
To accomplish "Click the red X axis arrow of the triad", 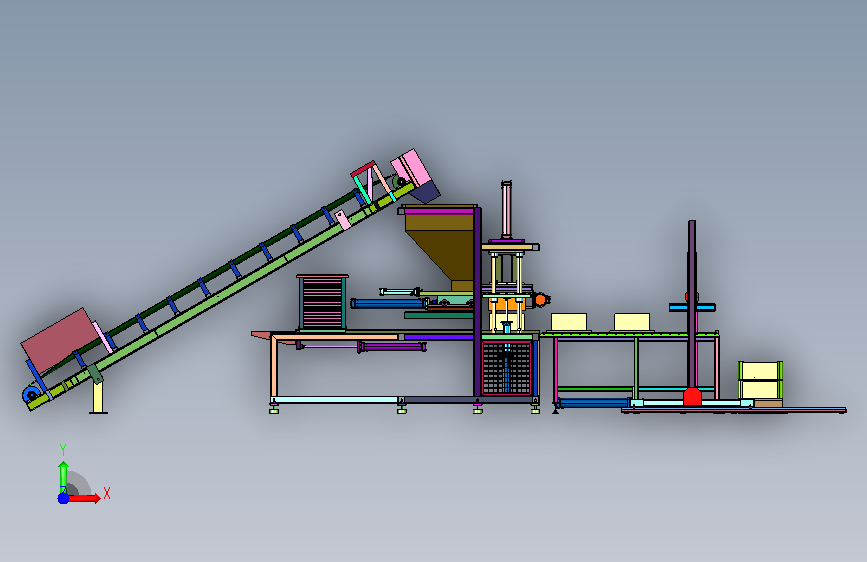I will coord(85,498).
